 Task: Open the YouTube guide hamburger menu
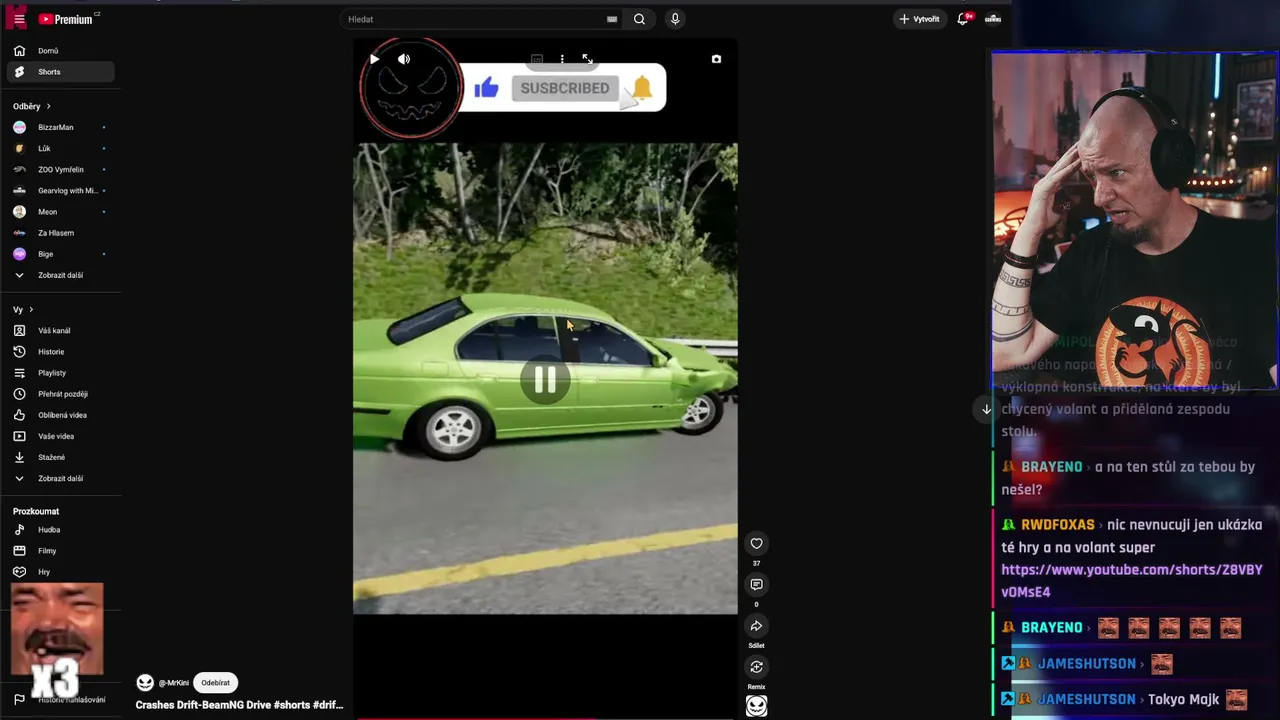point(19,19)
